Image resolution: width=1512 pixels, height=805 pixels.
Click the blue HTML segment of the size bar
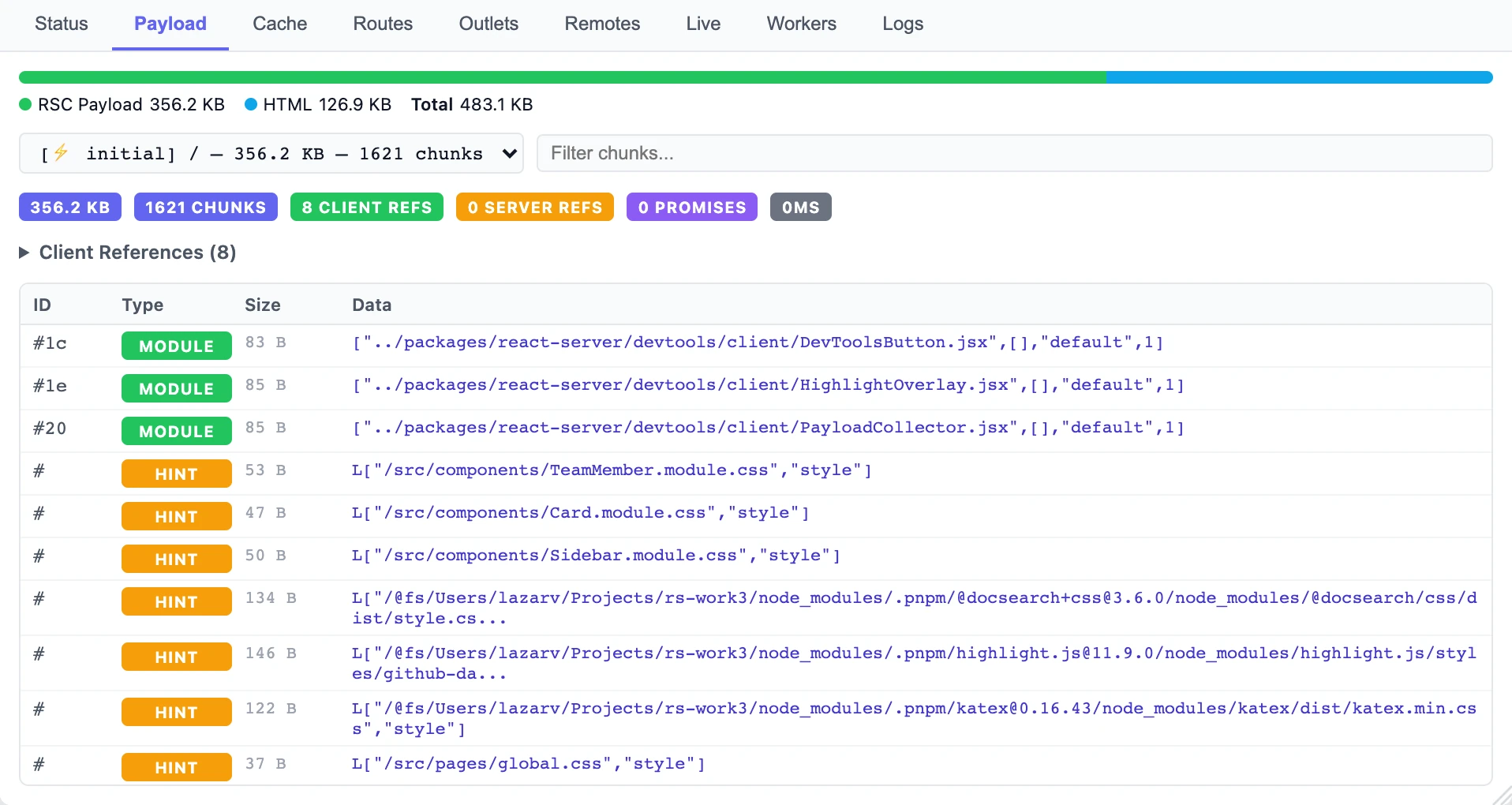[x=1299, y=77]
